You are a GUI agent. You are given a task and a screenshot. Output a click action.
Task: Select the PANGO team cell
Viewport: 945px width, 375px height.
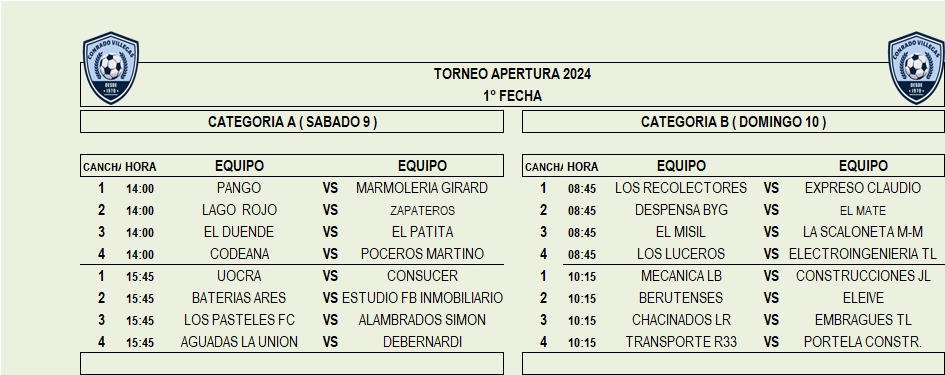[x=239, y=188]
